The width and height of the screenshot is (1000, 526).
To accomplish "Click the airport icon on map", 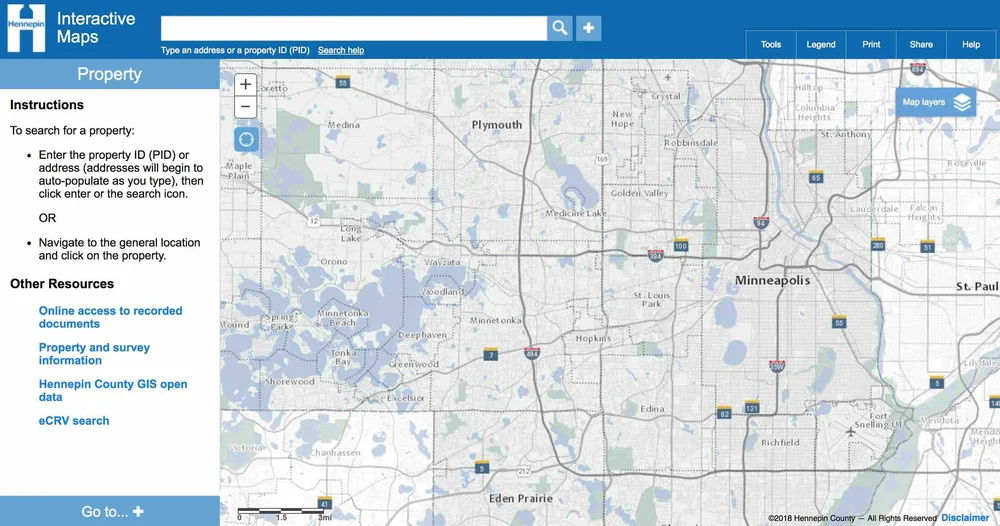I will tap(850, 432).
